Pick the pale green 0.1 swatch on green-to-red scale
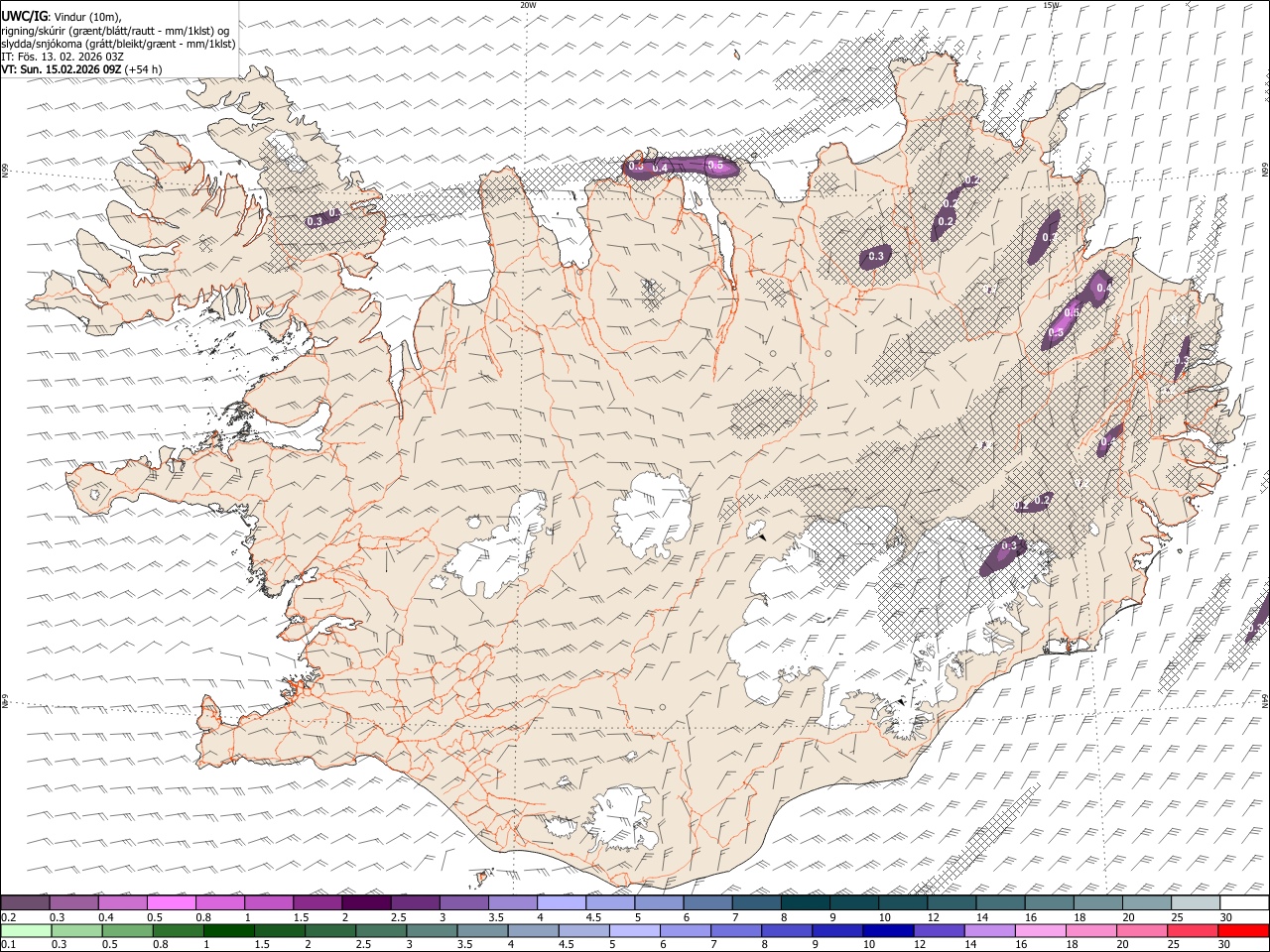The height and width of the screenshot is (952, 1270). [x=26, y=930]
